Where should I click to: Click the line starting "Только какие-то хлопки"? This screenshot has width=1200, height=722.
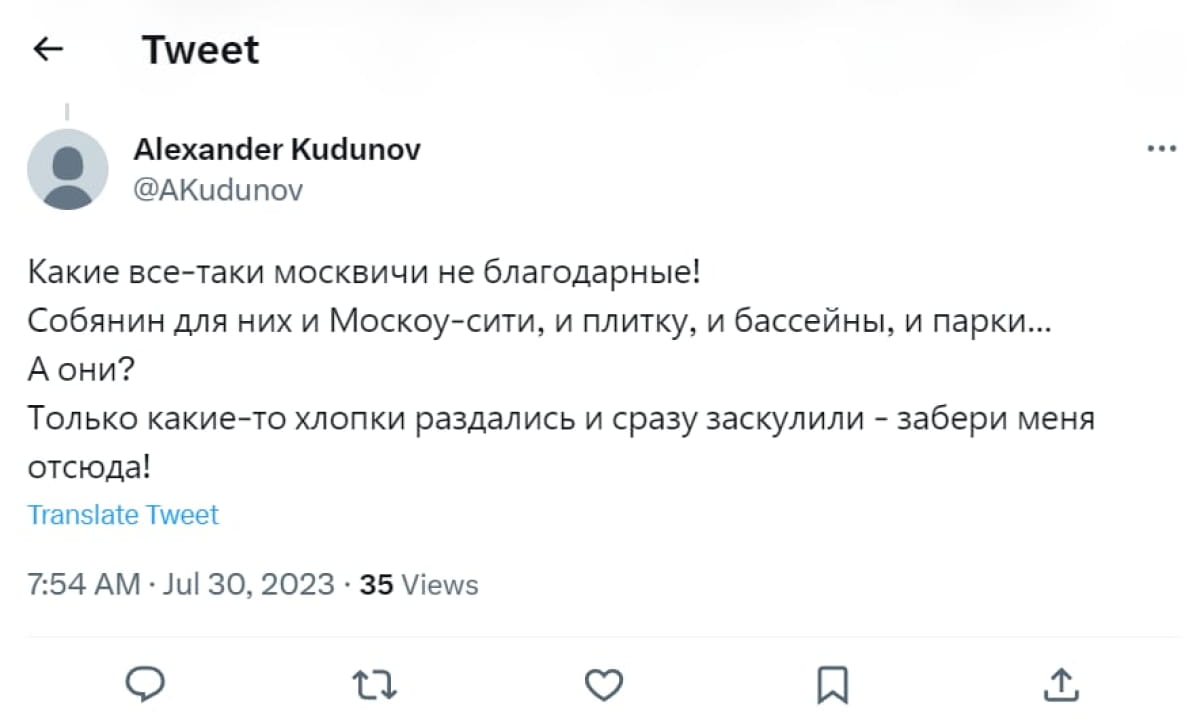click(x=560, y=418)
